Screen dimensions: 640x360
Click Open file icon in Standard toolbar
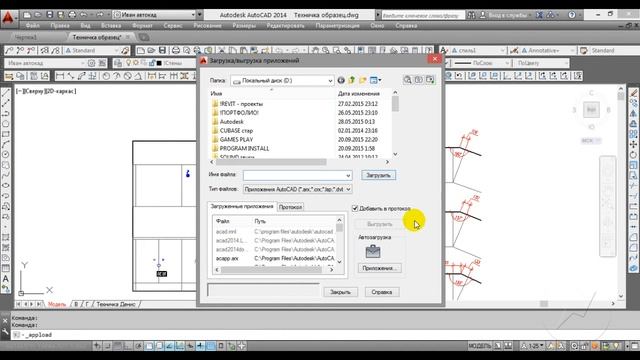[x=151, y=50]
